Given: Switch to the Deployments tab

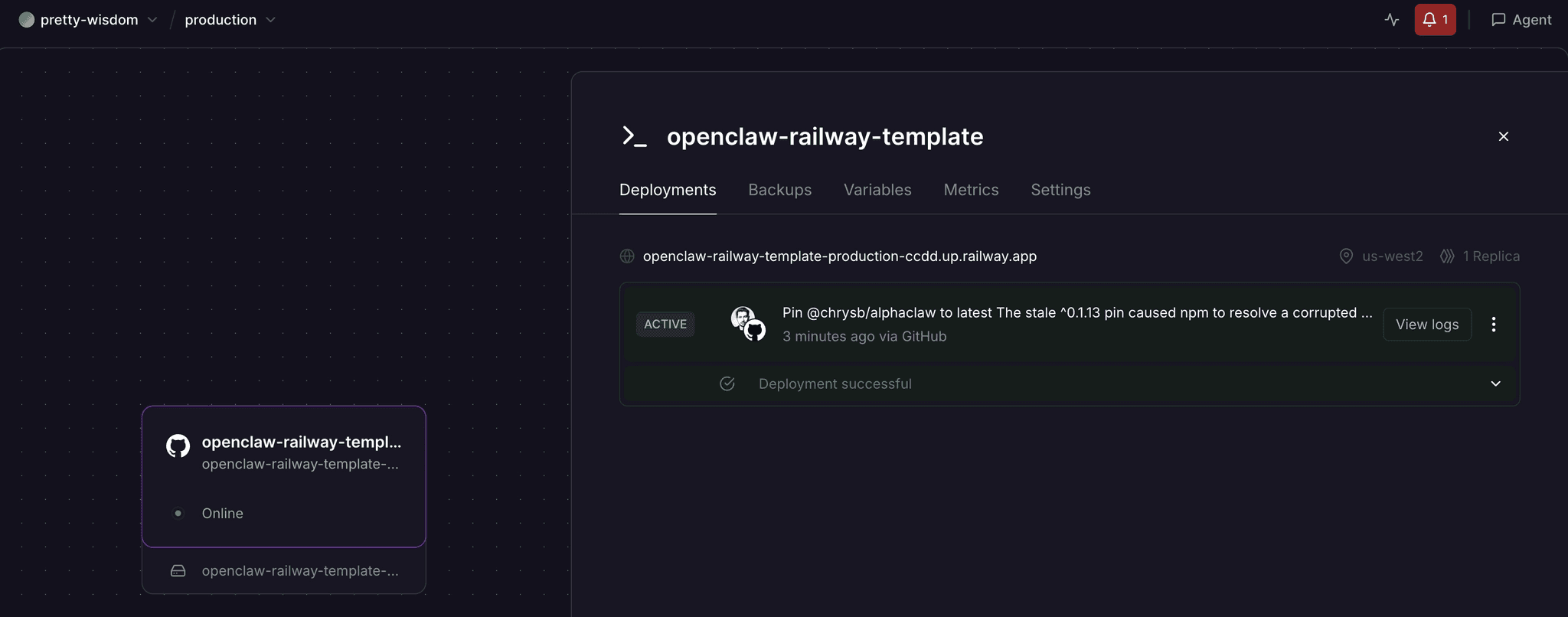Looking at the screenshot, I should tap(668, 190).
